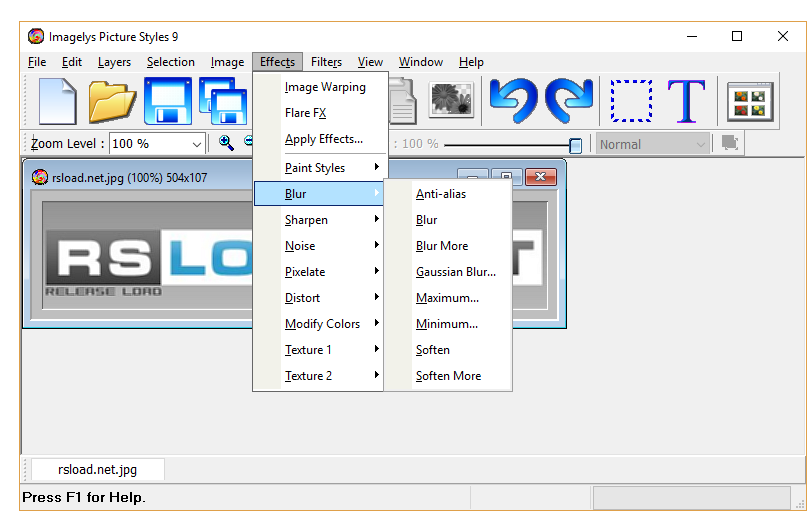The height and width of the screenshot is (522, 812).
Task: Open the Normal blend mode dropdown
Action: click(700, 144)
